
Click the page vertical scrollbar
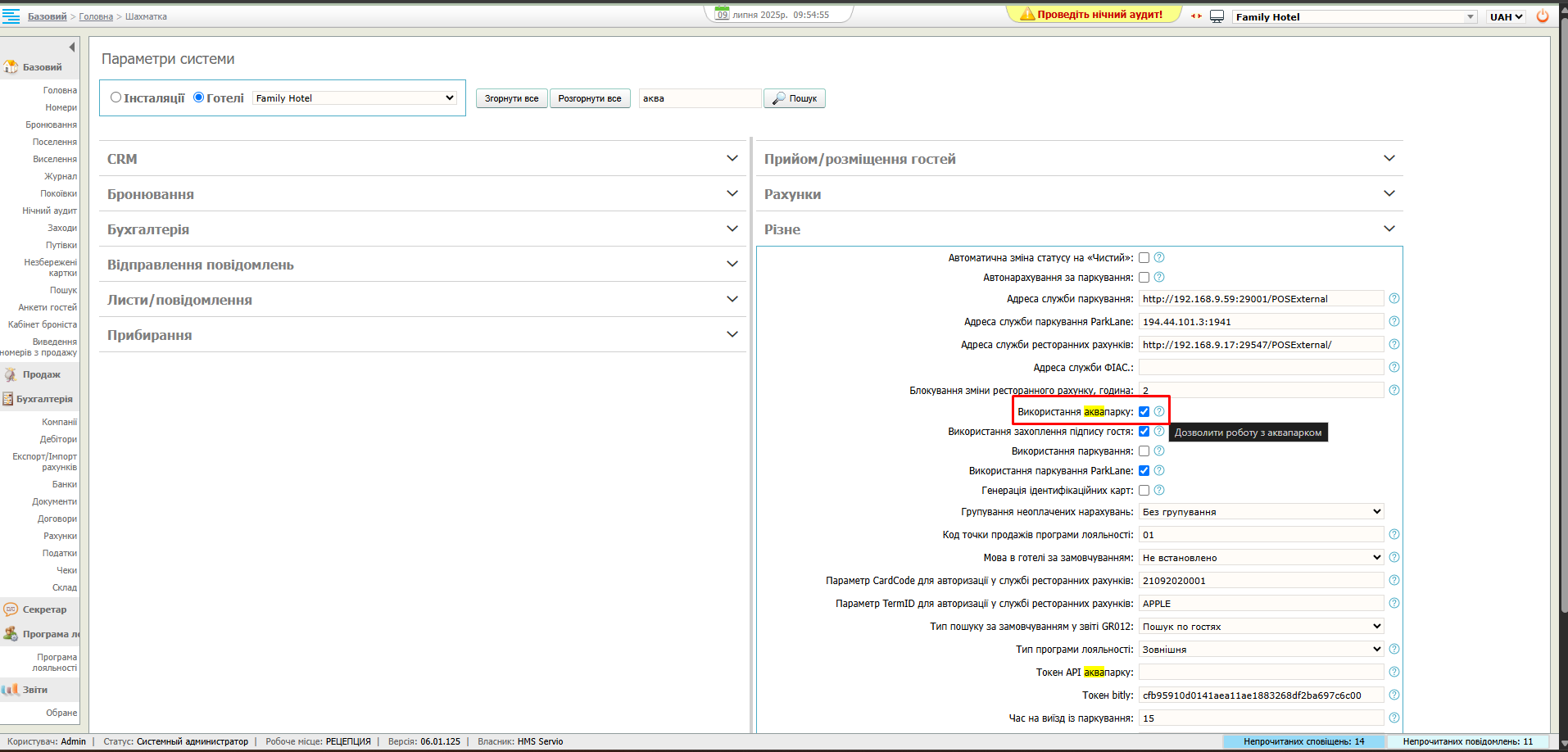click(x=1563, y=328)
